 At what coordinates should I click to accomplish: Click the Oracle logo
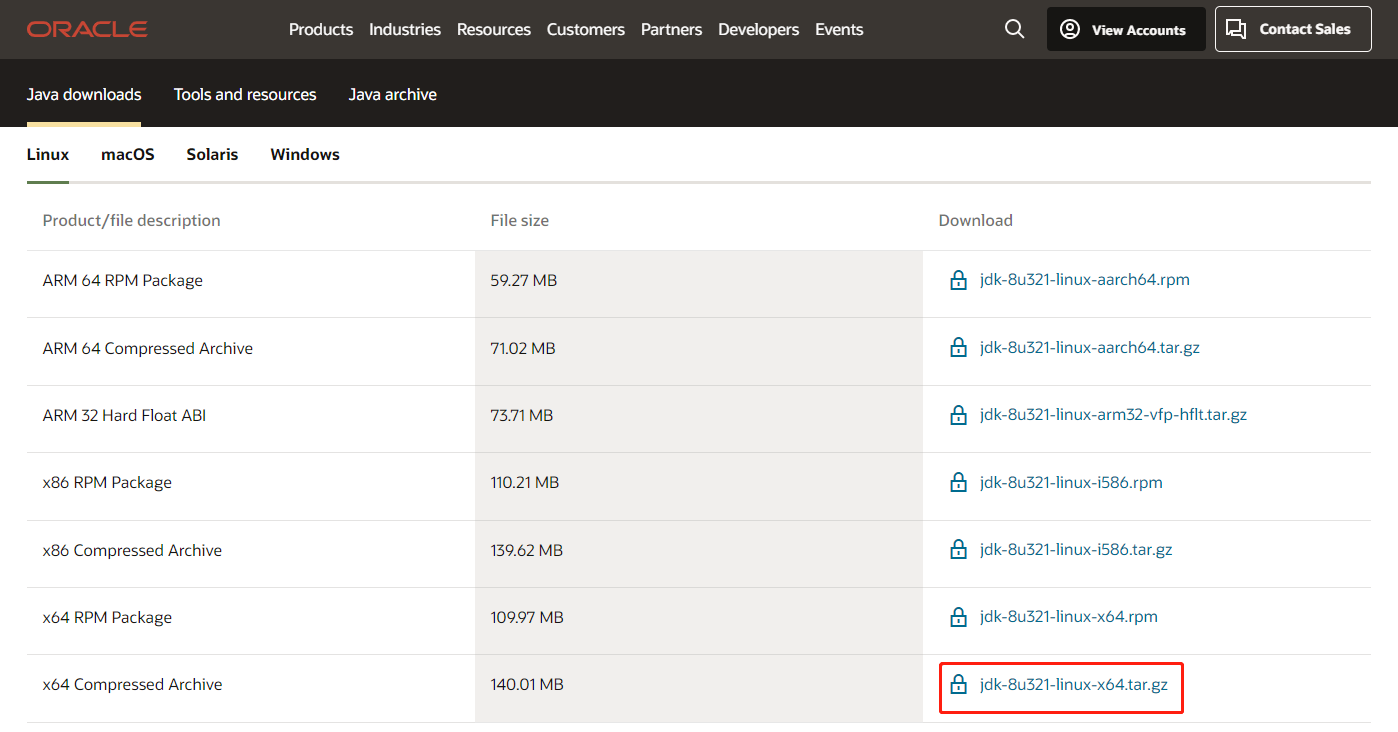(87, 29)
